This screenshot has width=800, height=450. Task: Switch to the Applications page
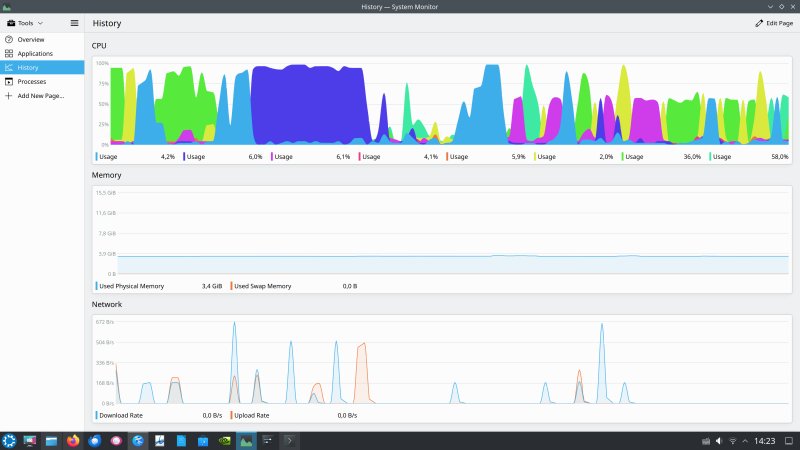(x=42, y=54)
